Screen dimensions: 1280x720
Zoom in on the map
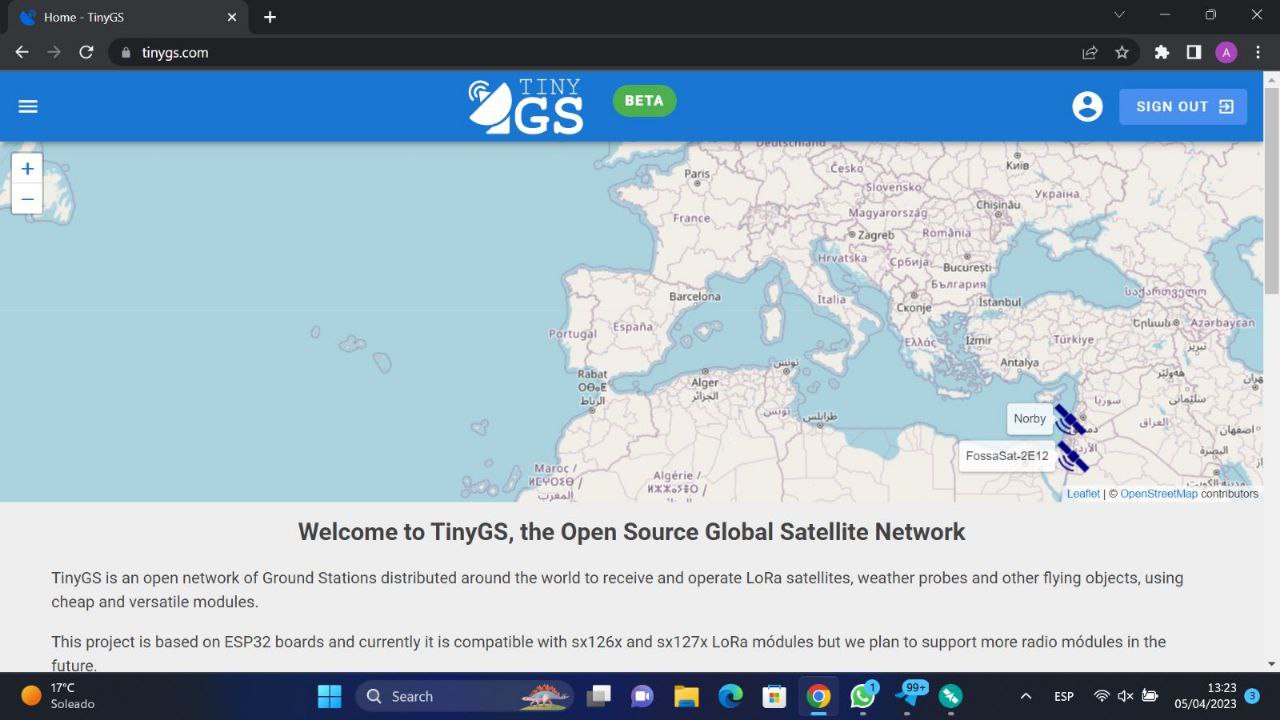(27, 169)
